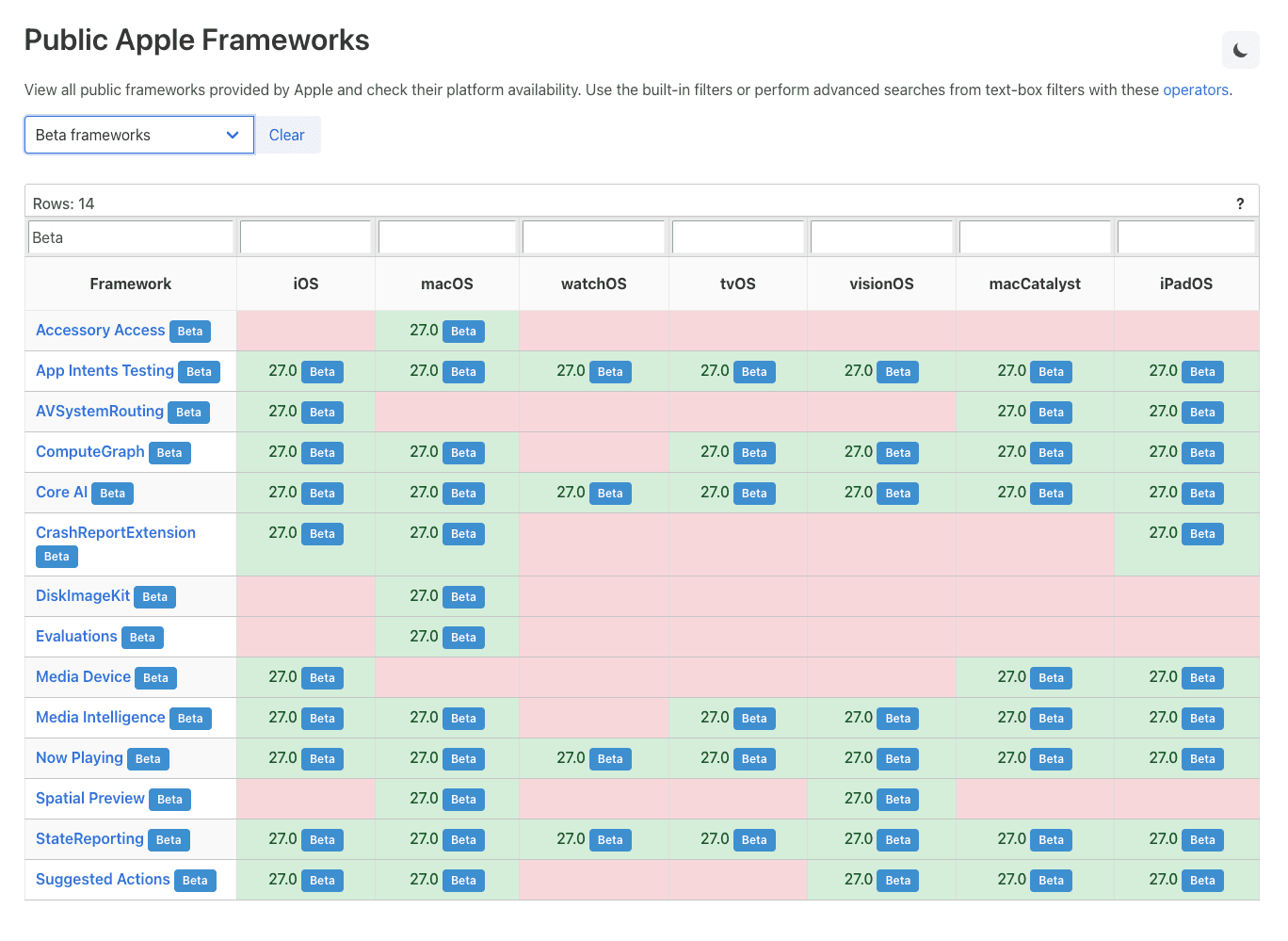Focus the iPadOS column filter box

click(x=1186, y=237)
